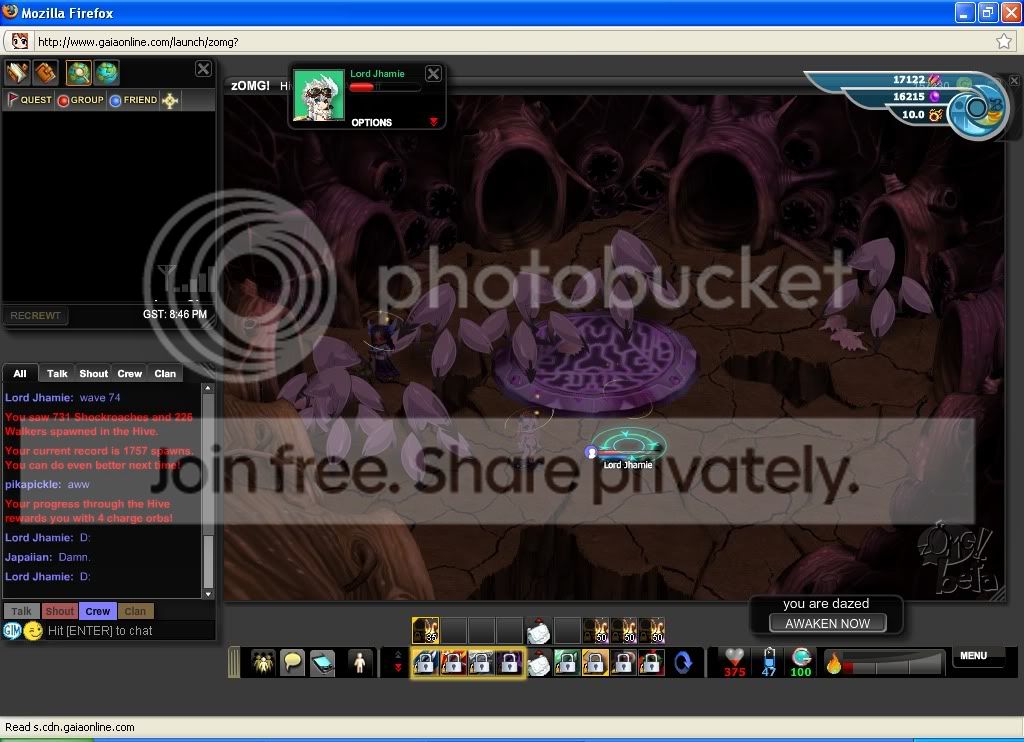Click the 'wave 74' chat message
The height and width of the screenshot is (742, 1024).
[100, 398]
